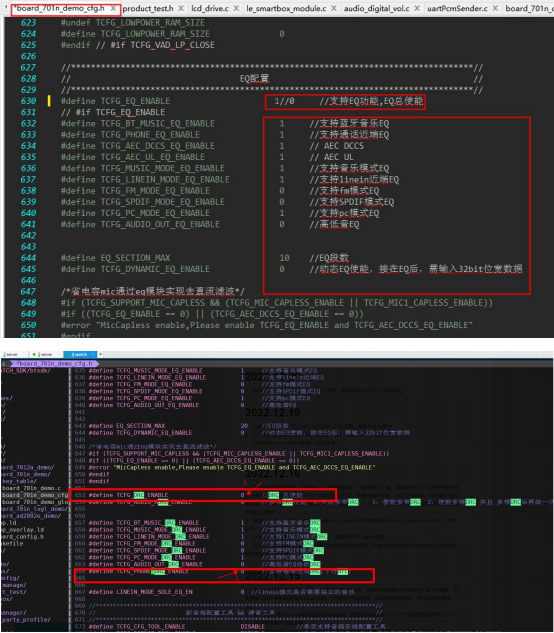Click EQ_SECTION_MAX value 20 in lower editor

(244, 426)
